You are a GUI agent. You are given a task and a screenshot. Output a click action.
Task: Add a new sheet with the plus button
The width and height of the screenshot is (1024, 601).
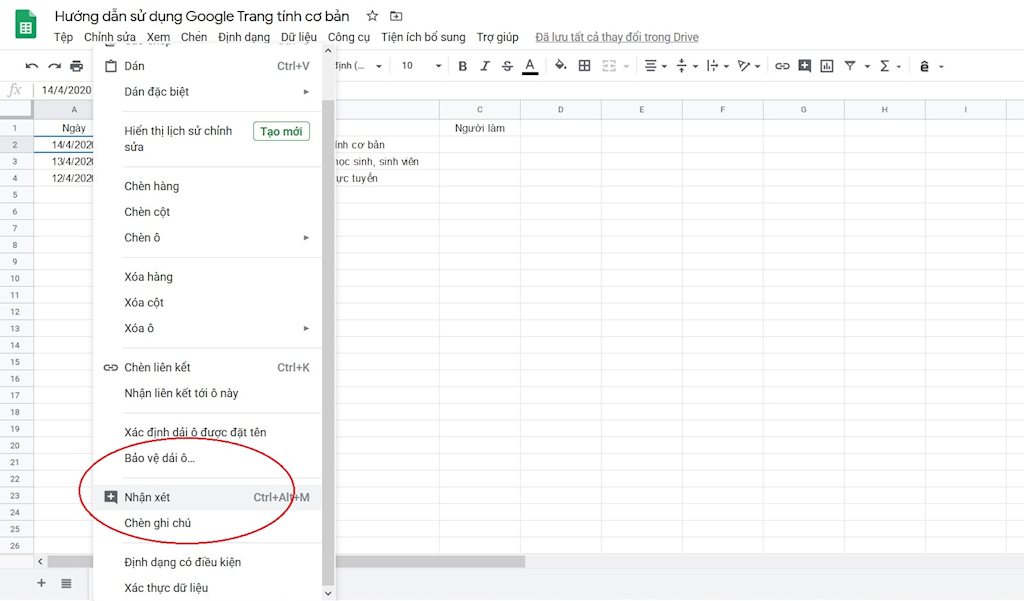point(41,583)
